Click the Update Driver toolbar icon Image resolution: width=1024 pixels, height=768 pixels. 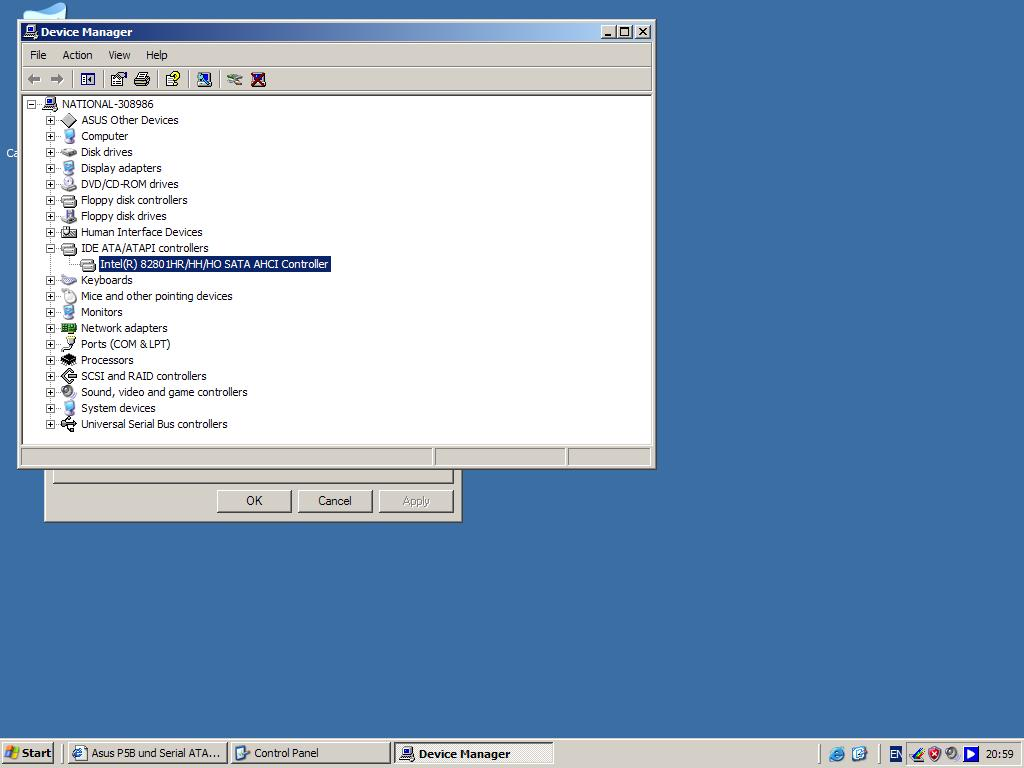pos(234,80)
